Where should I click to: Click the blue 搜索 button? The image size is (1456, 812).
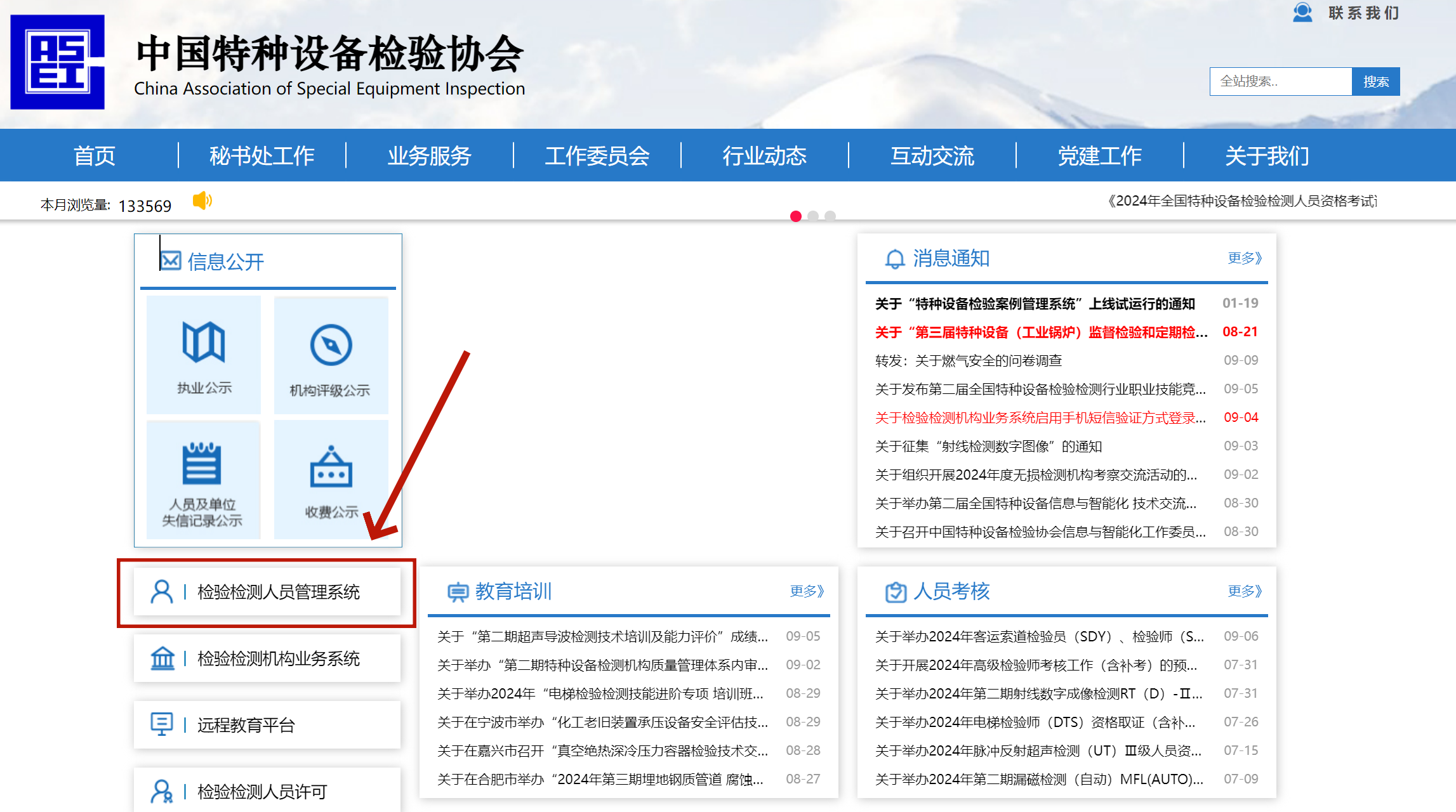[1376, 81]
